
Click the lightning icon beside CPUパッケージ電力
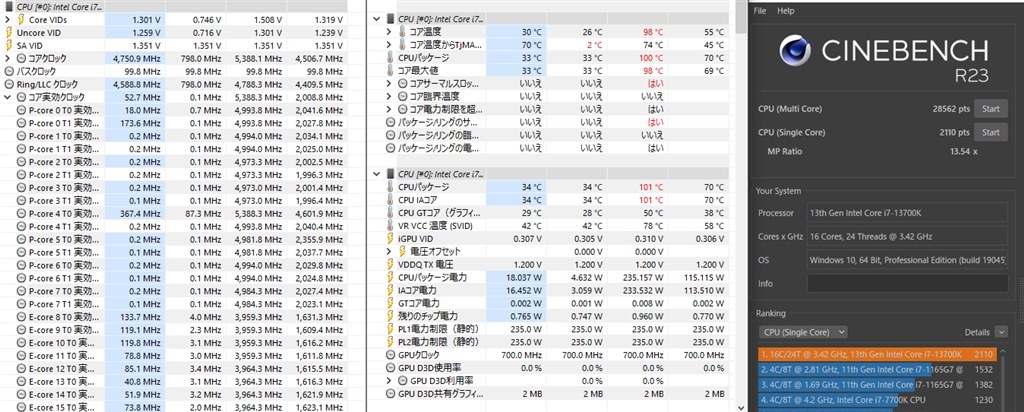pos(391,277)
